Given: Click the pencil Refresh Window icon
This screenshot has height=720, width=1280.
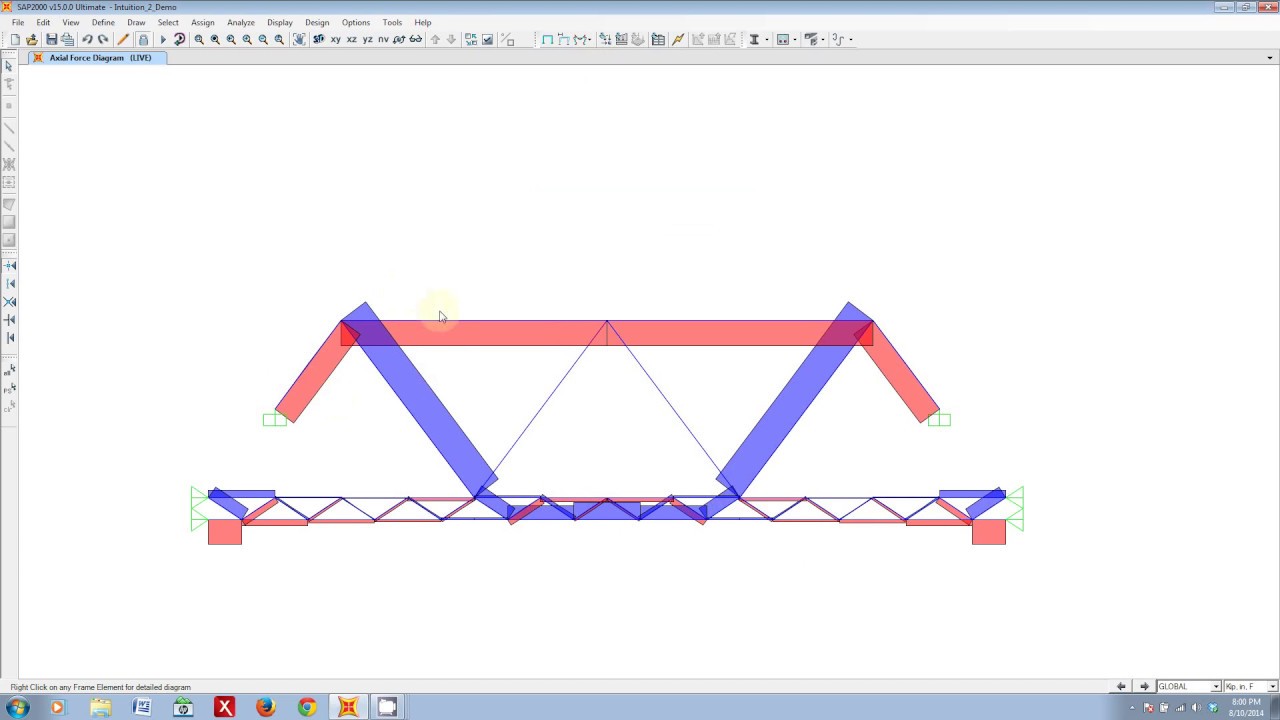Looking at the screenshot, I should pyautogui.click(x=123, y=40).
